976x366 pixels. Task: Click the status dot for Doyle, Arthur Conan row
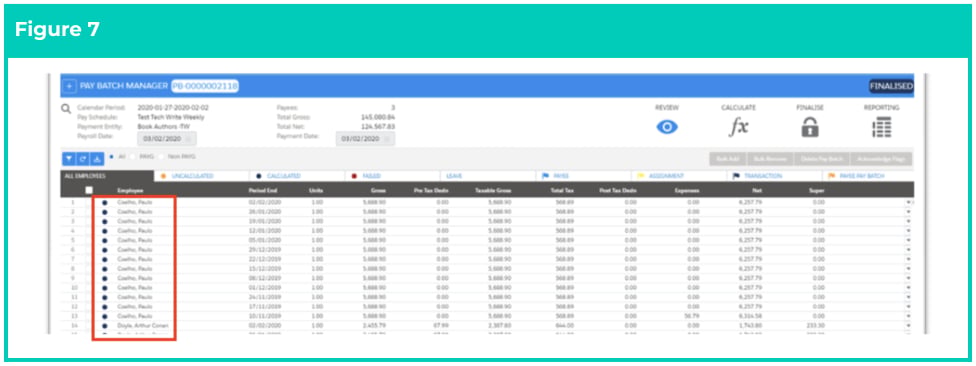tap(105, 326)
